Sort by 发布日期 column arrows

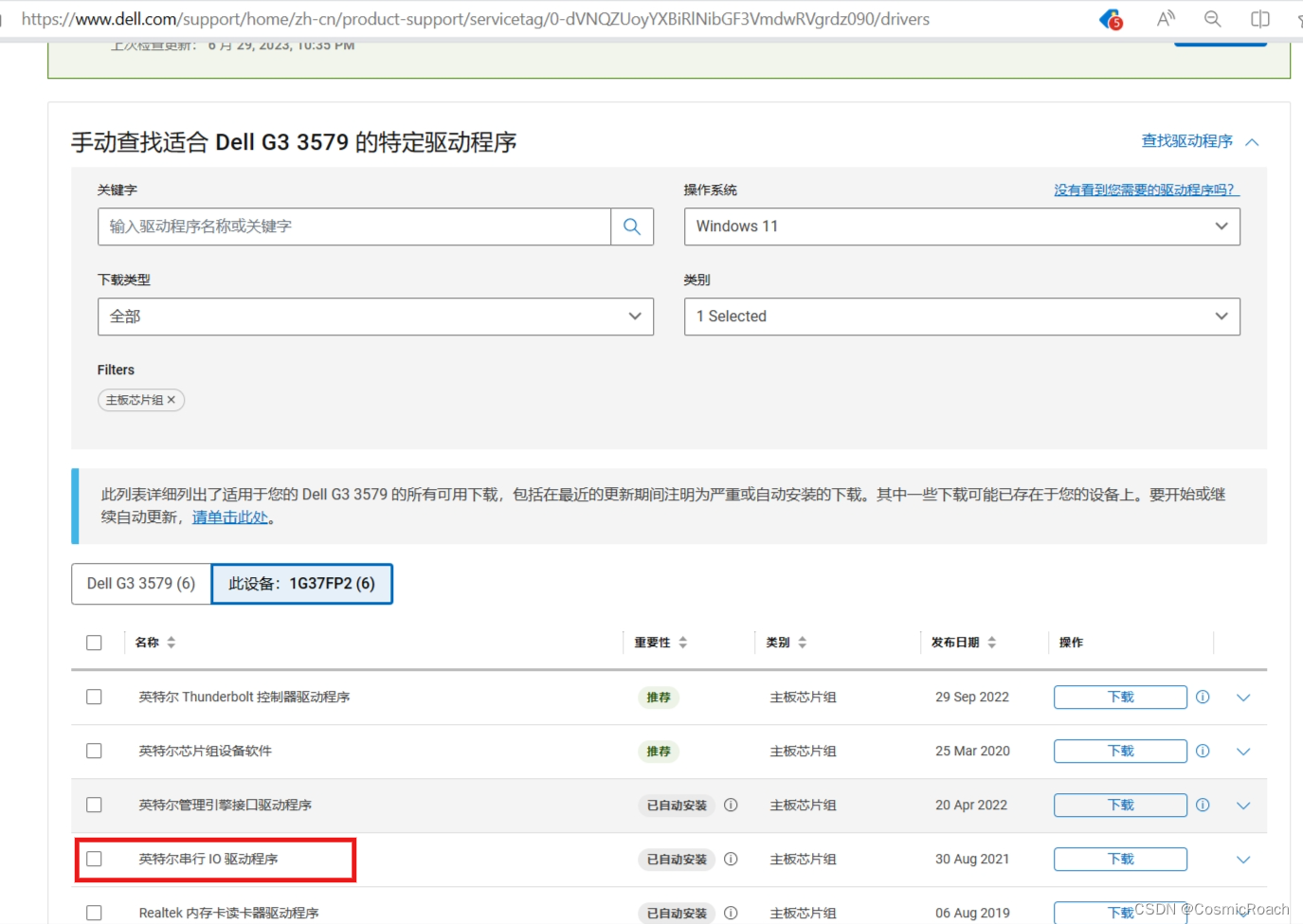991,643
